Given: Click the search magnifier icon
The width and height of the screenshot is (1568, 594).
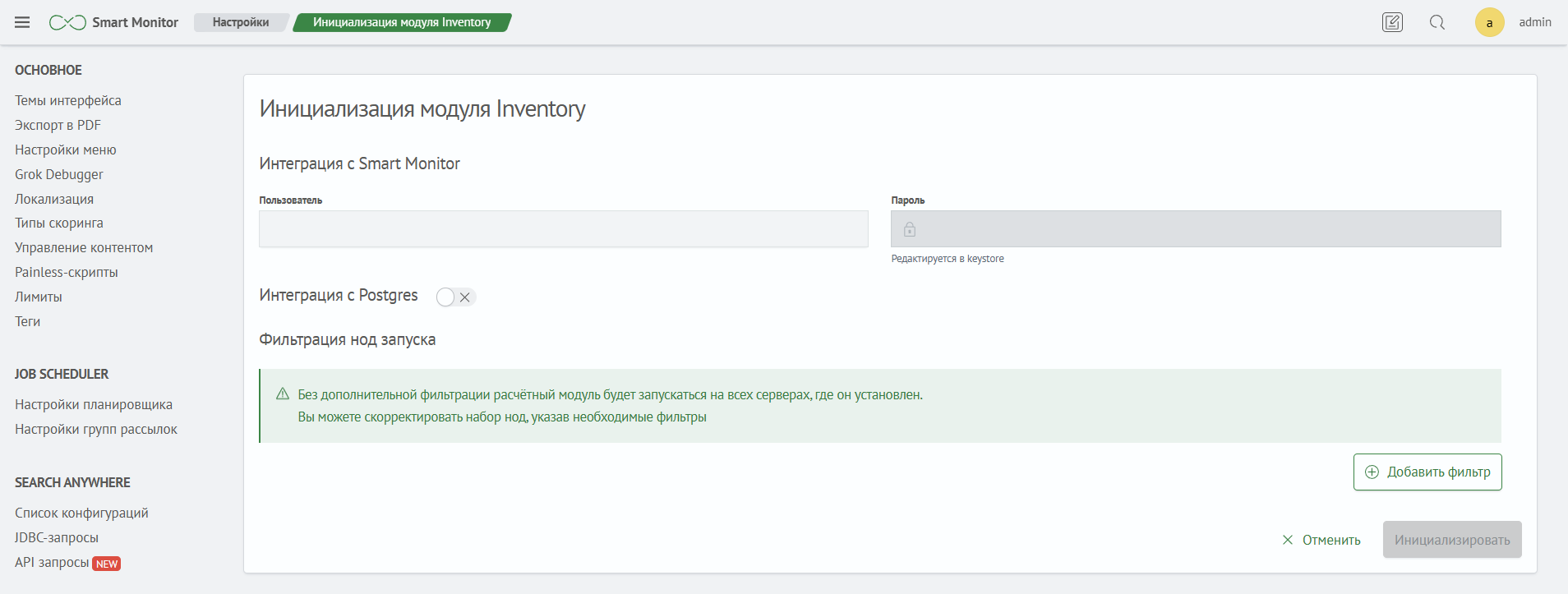Looking at the screenshot, I should pos(1437,22).
